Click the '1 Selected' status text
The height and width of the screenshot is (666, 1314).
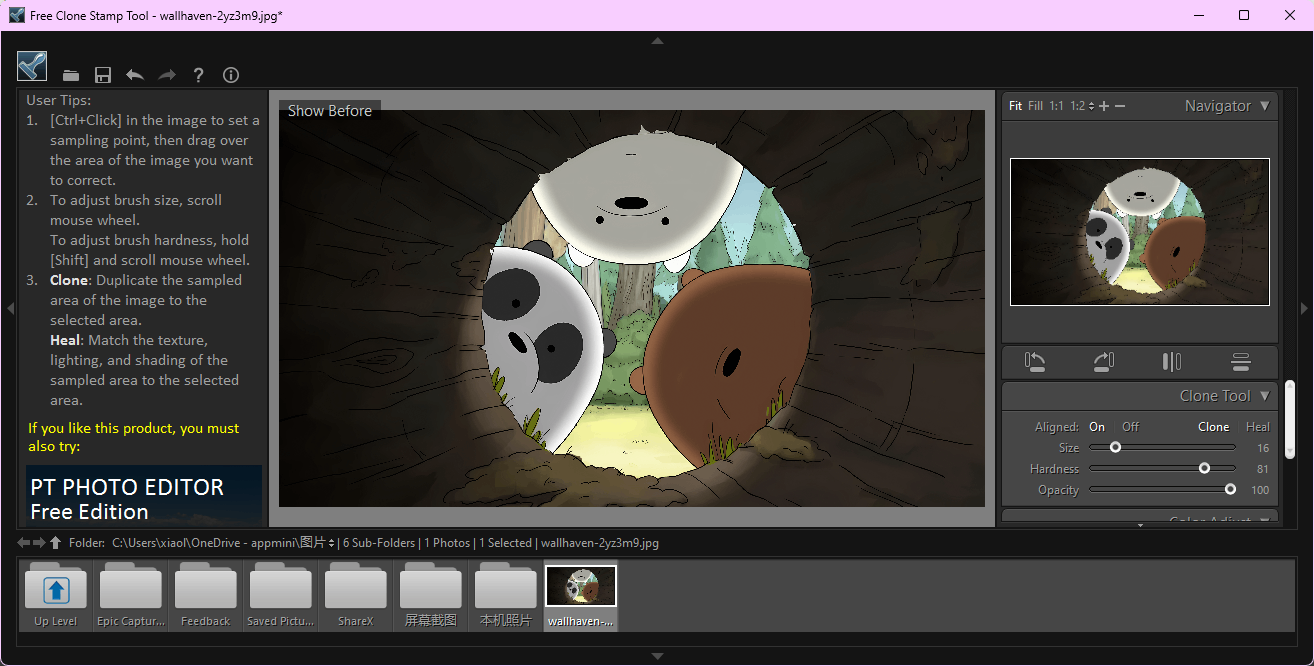pos(505,543)
